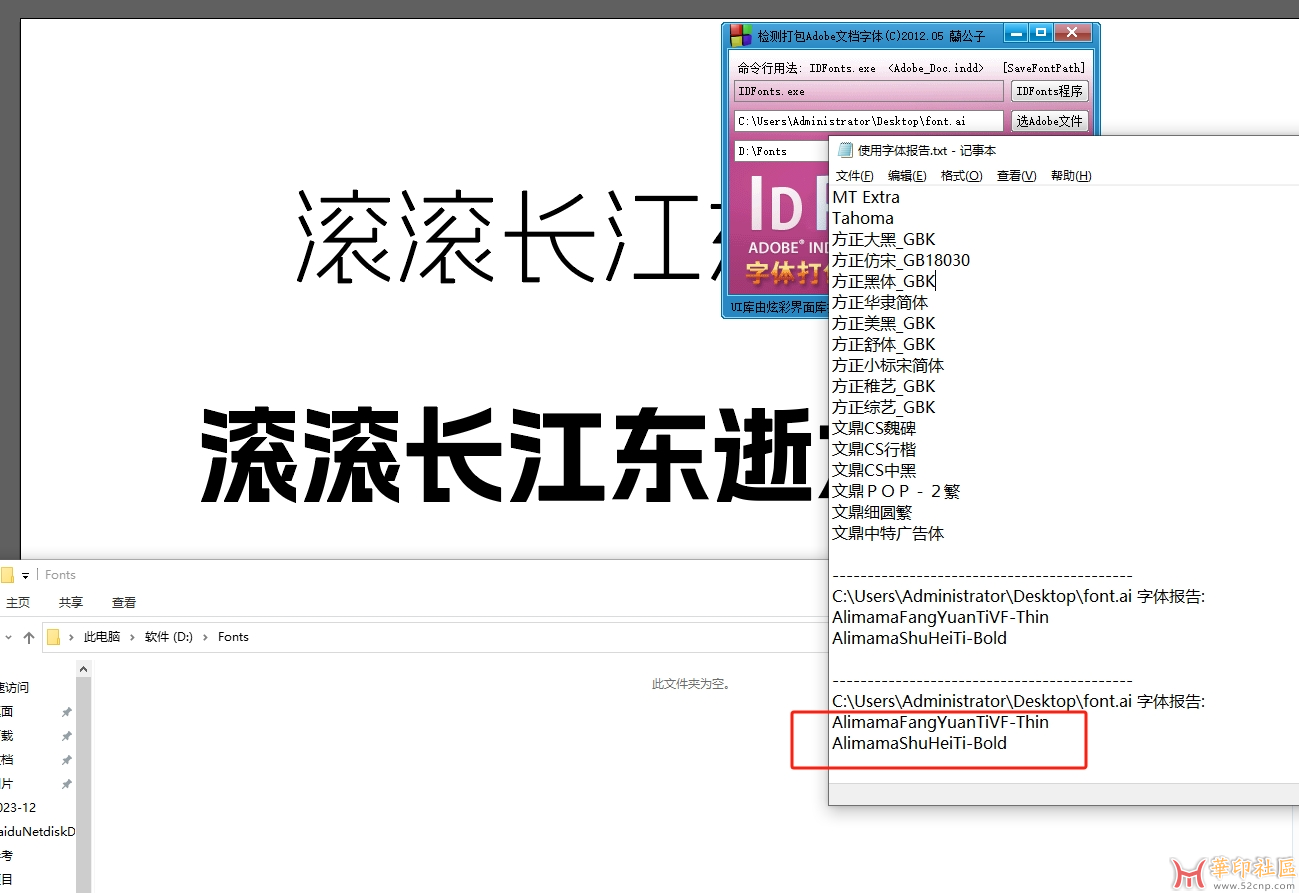Click the 选Adobe文件 button
1299x893 pixels.
pyautogui.click(x=1049, y=121)
